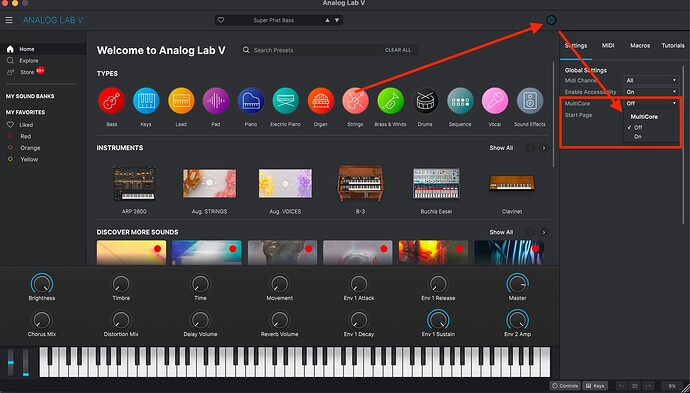The height and width of the screenshot is (393, 690).
Task: Switch to the MIDI tab
Action: (608, 45)
